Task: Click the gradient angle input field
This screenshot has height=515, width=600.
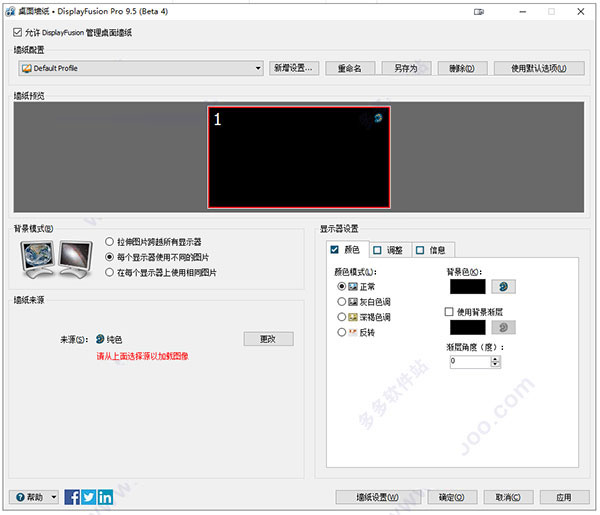Action: (471, 361)
